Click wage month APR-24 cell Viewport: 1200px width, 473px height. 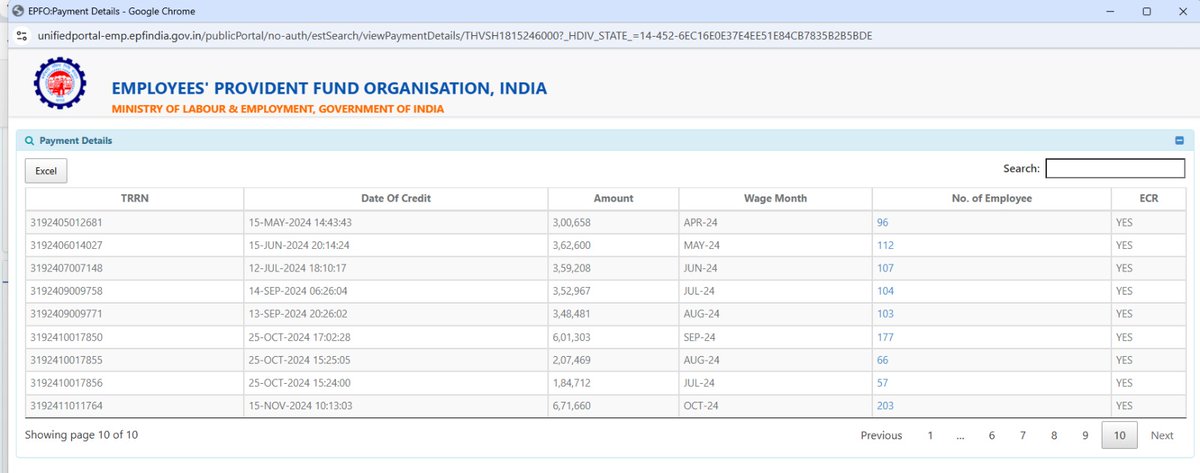[x=775, y=222]
